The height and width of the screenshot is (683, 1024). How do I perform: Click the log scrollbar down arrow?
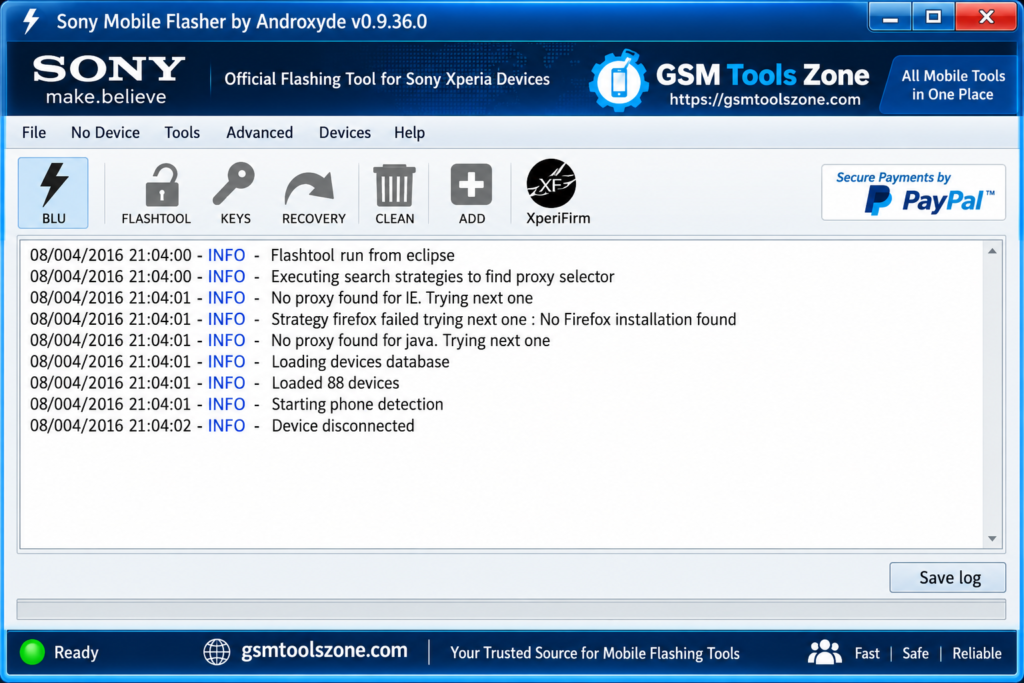992,539
